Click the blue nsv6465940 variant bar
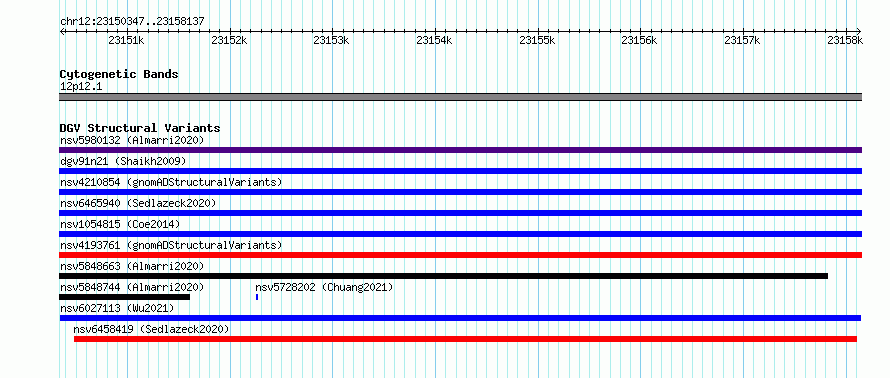The image size is (890, 378). coord(460,213)
